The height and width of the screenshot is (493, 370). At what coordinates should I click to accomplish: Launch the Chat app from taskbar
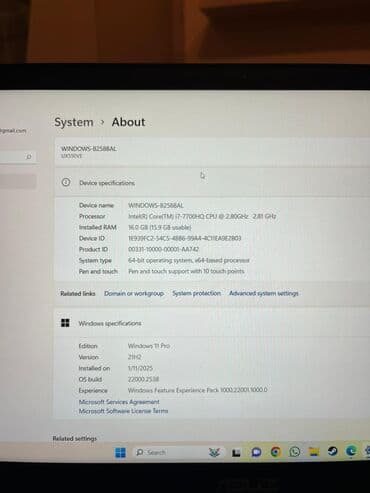pos(256,452)
